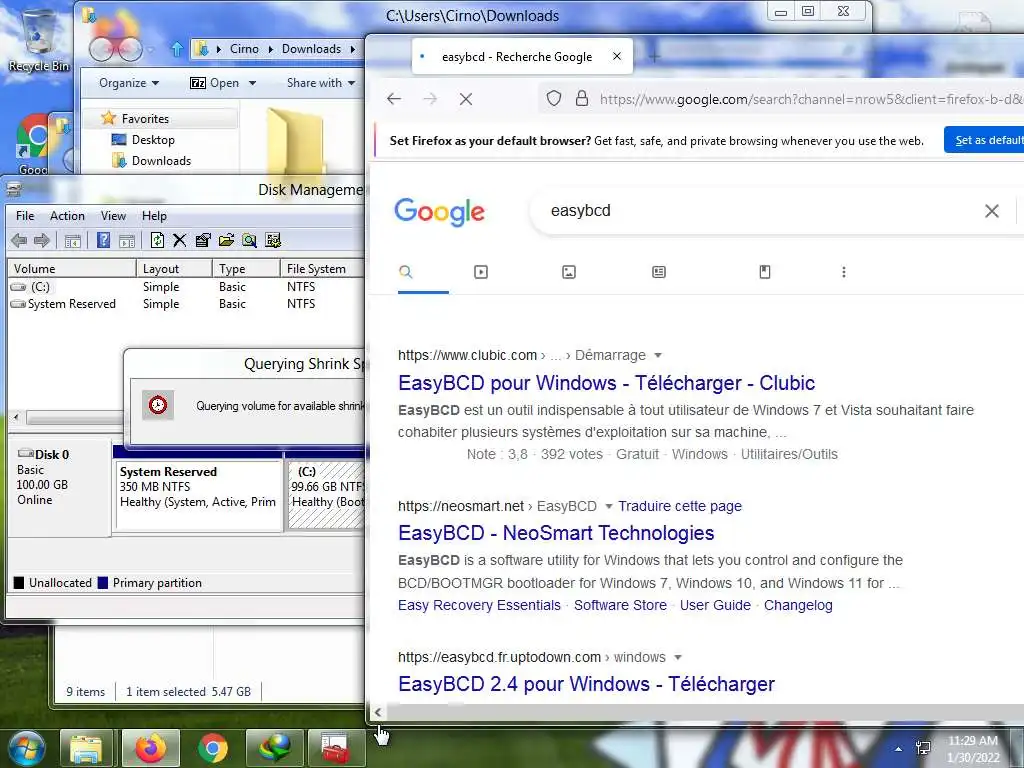The image size is (1024, 768).
Task: Select Desktop in Explorer navigation pane
Action: coord(153,140)
